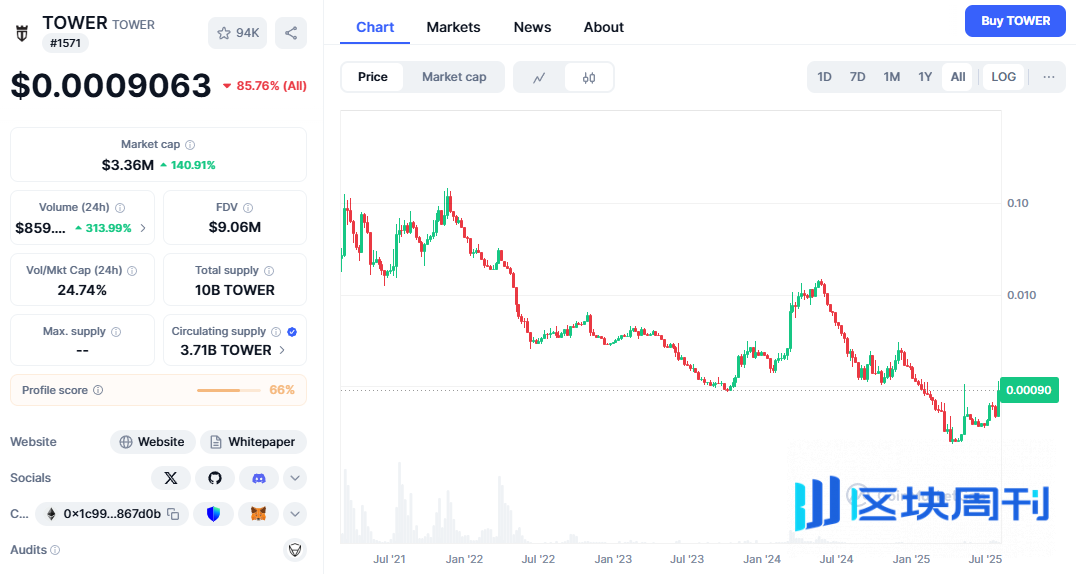
Task: Open Vol/Mkt Cap (24h) info icon
Action: (x=132, y=271)
